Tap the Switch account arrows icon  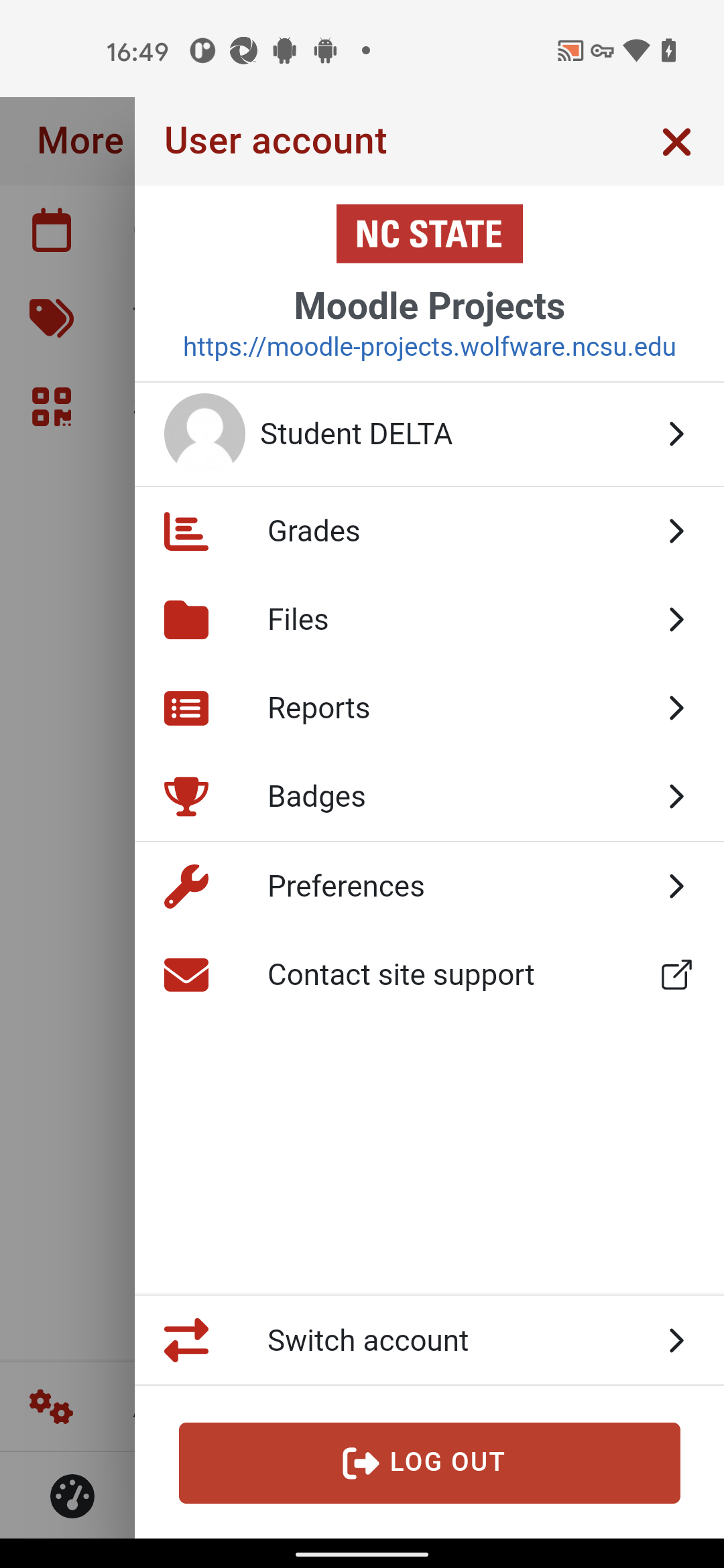(186, 1340)
